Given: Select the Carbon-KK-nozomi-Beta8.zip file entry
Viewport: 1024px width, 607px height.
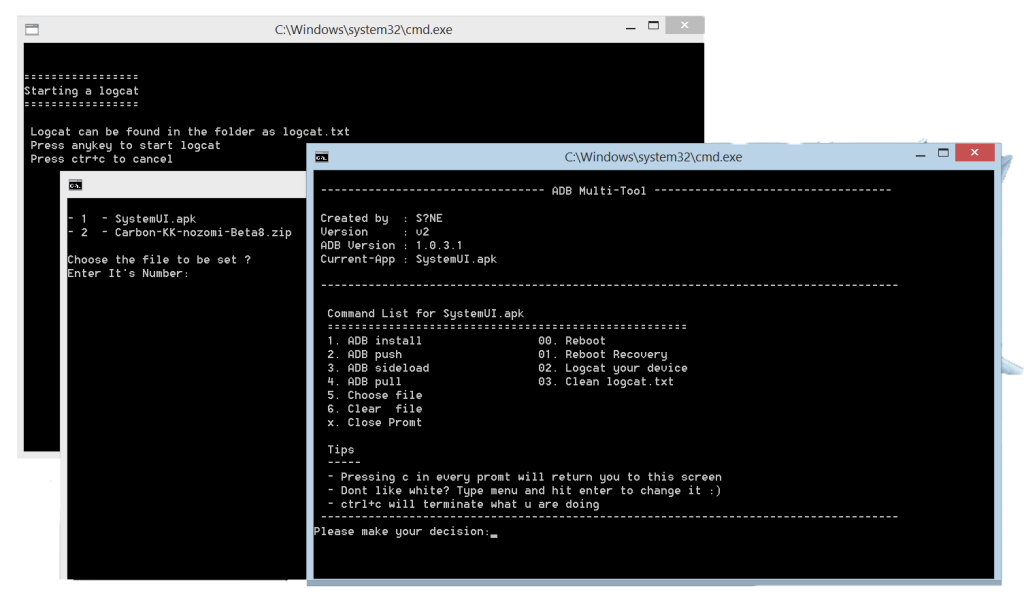Looking at the screenshot, I should (x=178, y=232).
